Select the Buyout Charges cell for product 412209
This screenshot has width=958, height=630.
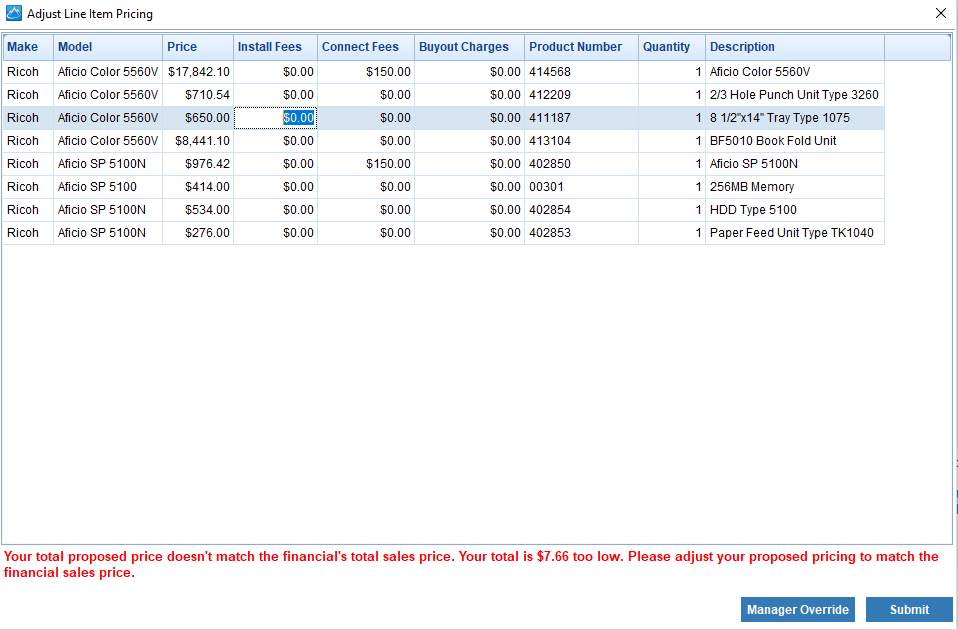[x=469, y=95]
